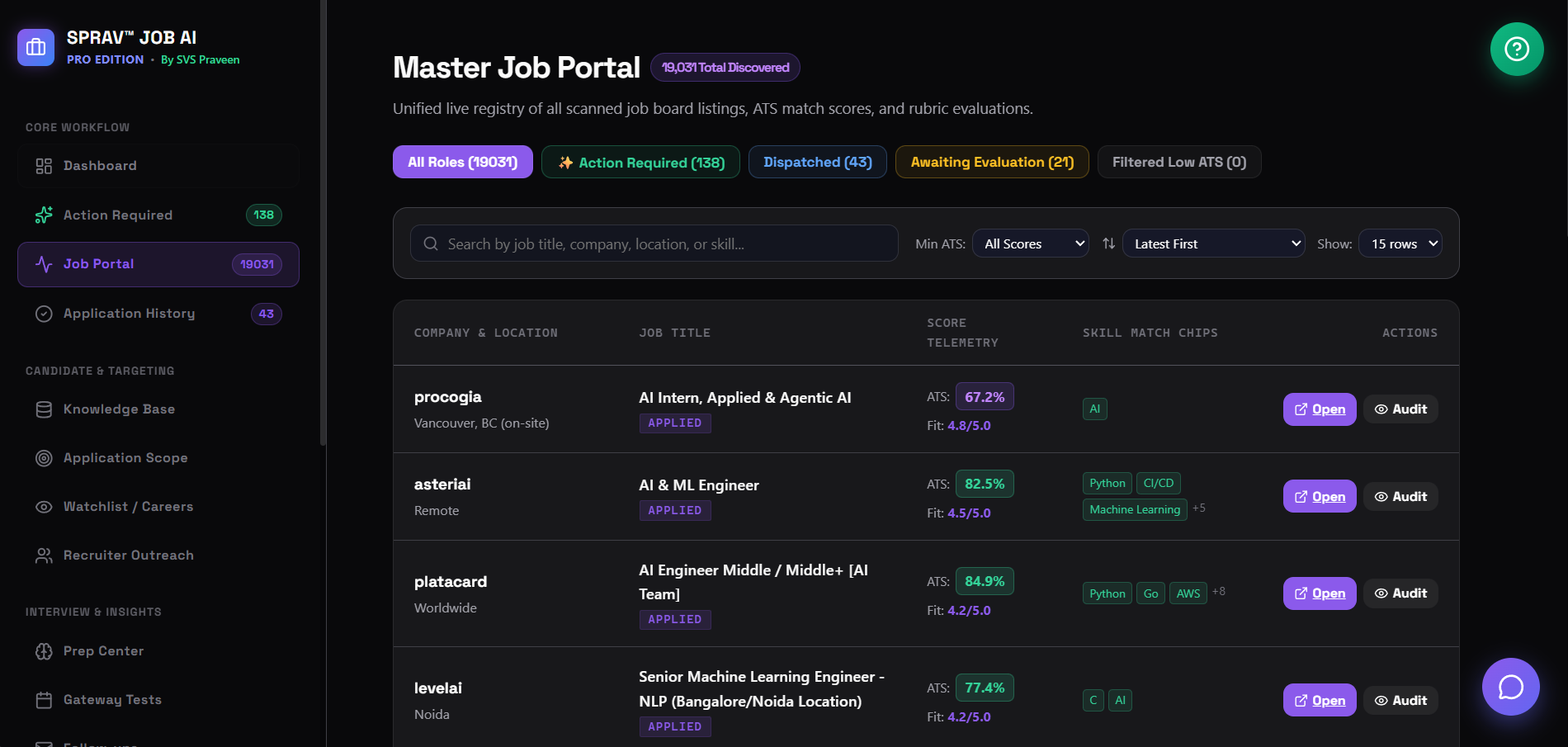This screenshot has height=747, width=1568.
Task: Open the help question mark button
Action: (x=1517, y=49)
